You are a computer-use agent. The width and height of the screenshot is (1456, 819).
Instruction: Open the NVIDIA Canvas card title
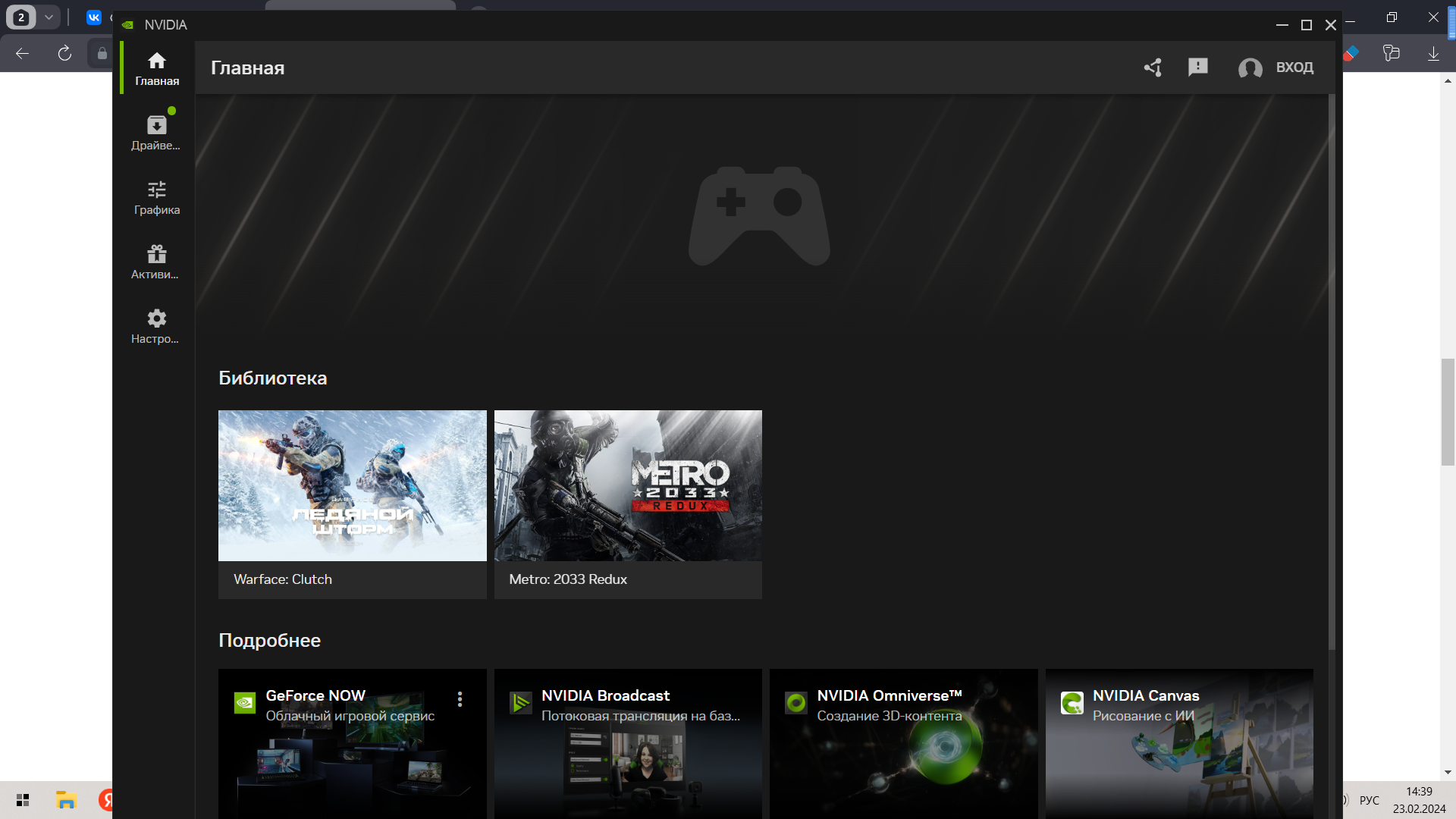pos(1146,695)
